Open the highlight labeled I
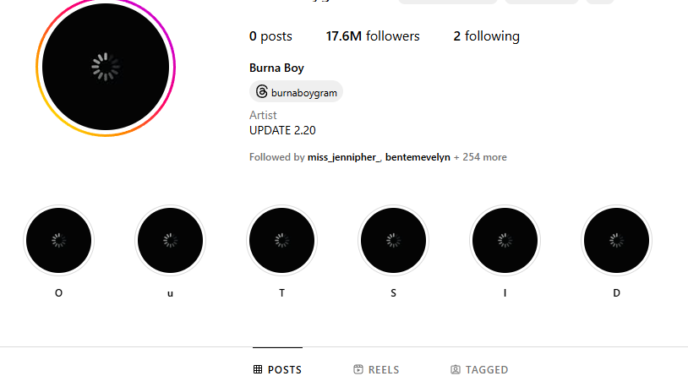Viewport: 688px width, 387px height. point(505,240)
